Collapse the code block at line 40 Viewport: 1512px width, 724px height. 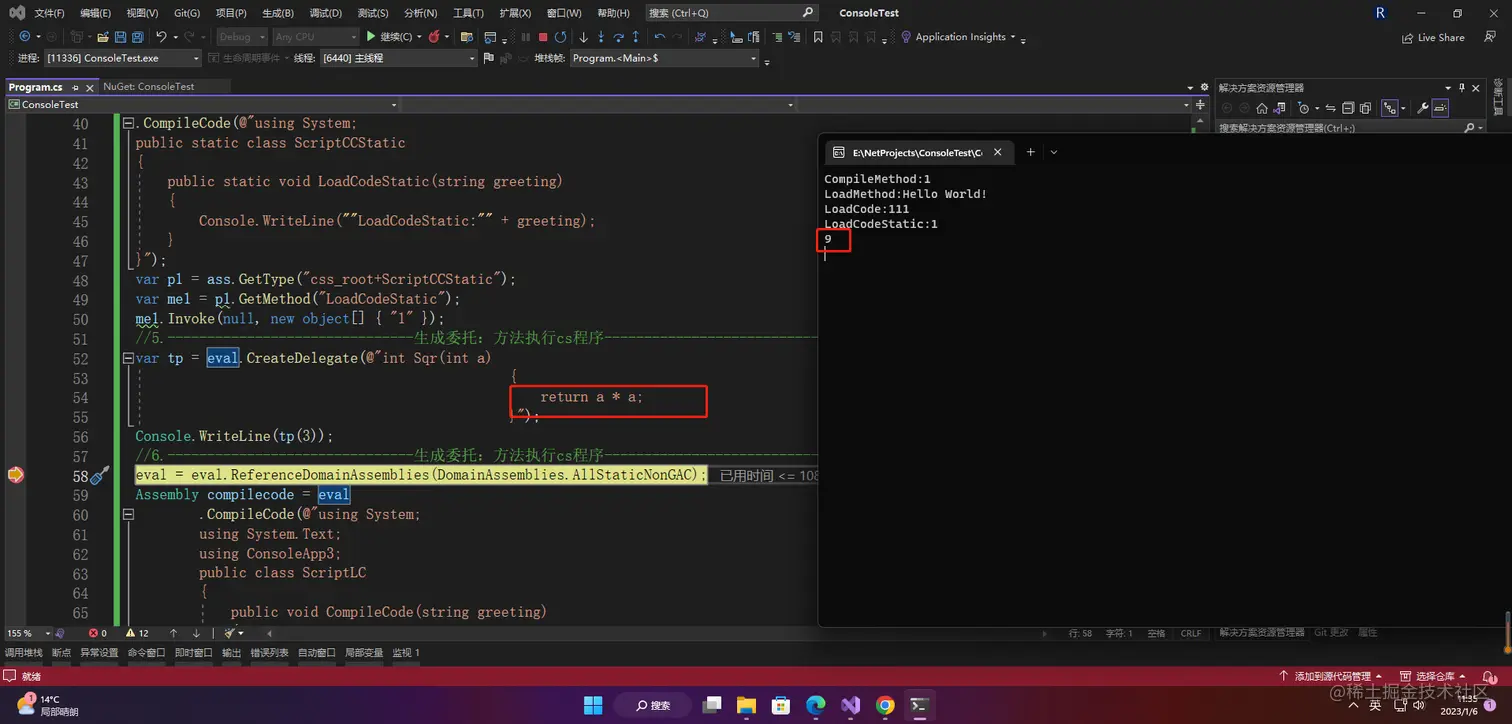click(128, 124)
